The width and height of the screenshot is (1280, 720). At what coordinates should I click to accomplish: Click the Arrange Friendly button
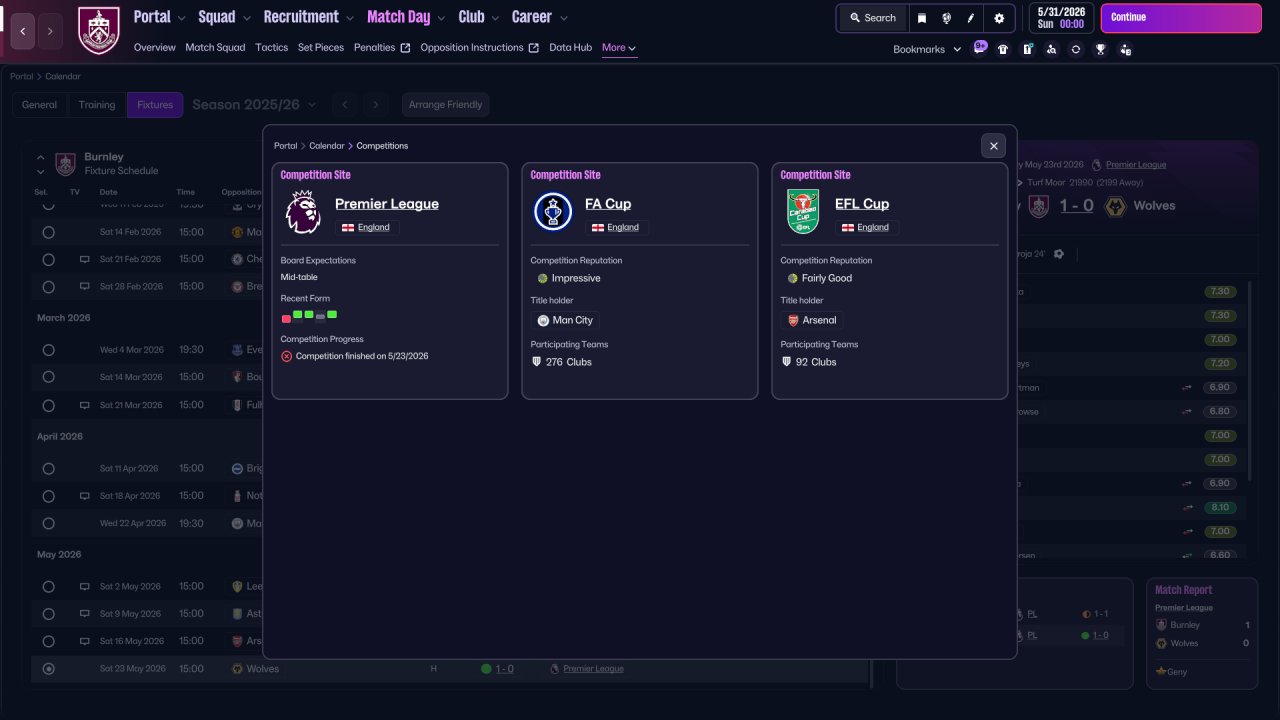click(445, 104)
